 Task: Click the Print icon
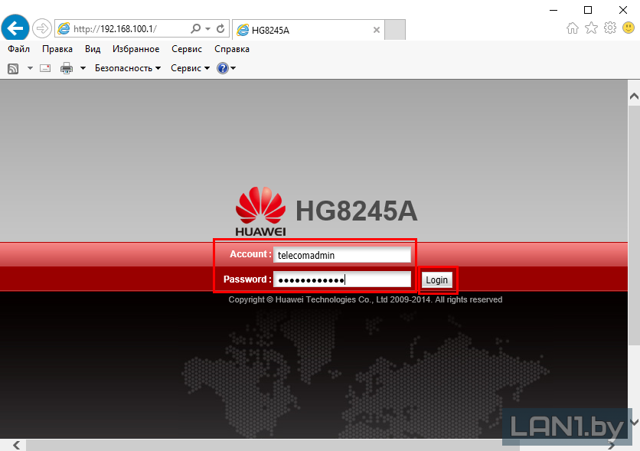tap(67, 68)
